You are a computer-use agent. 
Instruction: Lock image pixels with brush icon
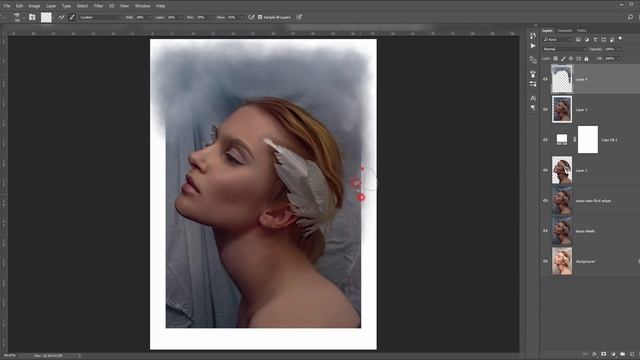coord(563,59)
